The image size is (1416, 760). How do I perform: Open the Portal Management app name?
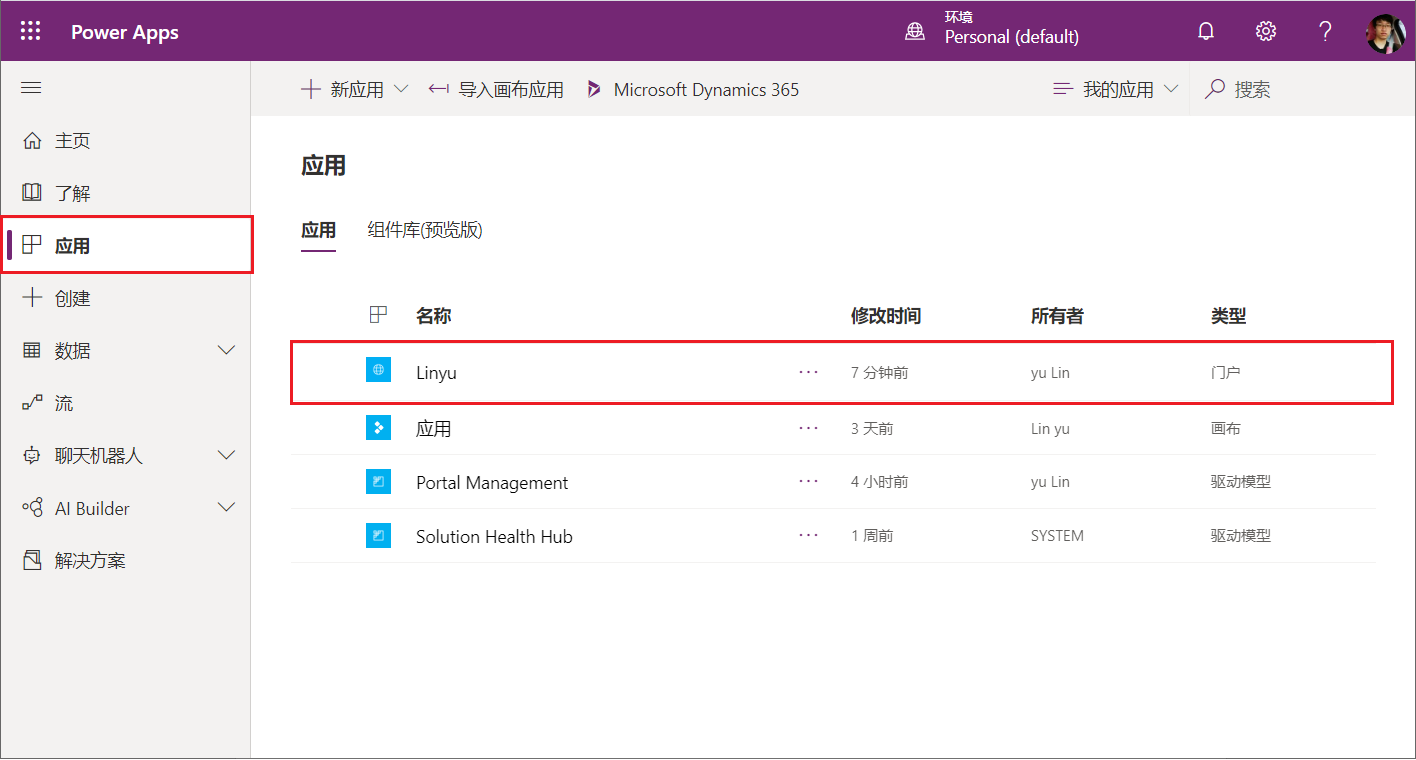(x=492, y=482)
